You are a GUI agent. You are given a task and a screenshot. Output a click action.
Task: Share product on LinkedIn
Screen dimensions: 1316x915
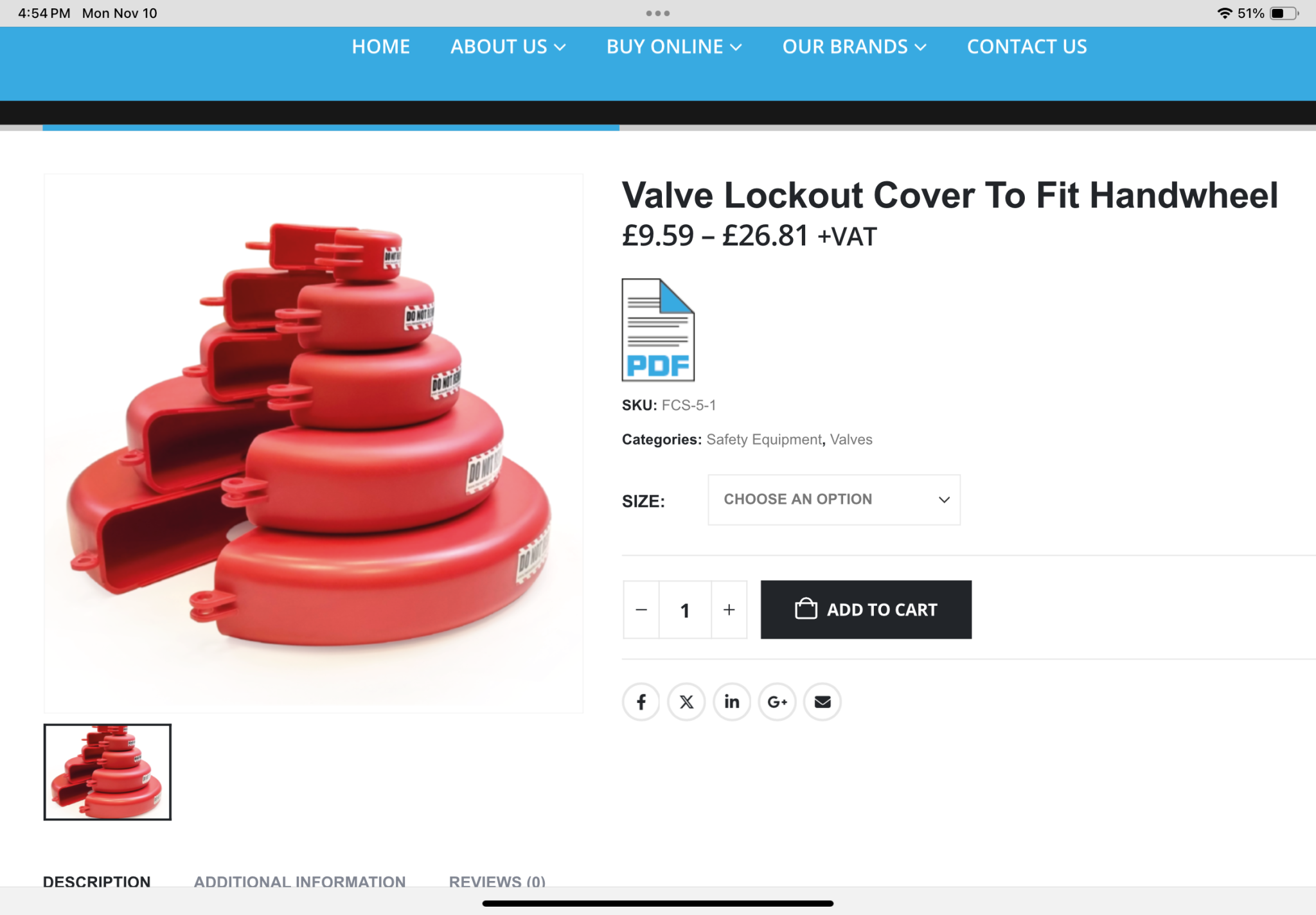tap(732, 702)
